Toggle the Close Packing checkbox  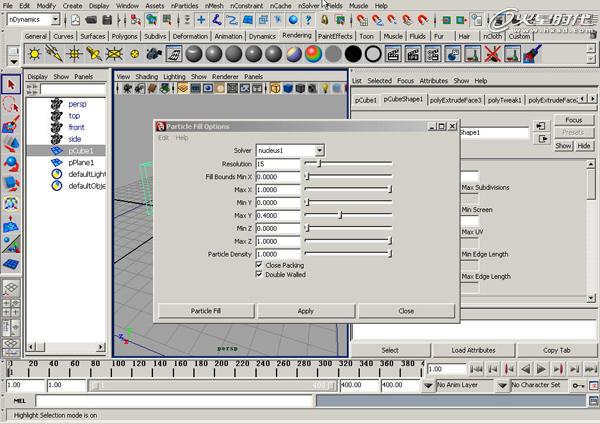click(259, 265)
